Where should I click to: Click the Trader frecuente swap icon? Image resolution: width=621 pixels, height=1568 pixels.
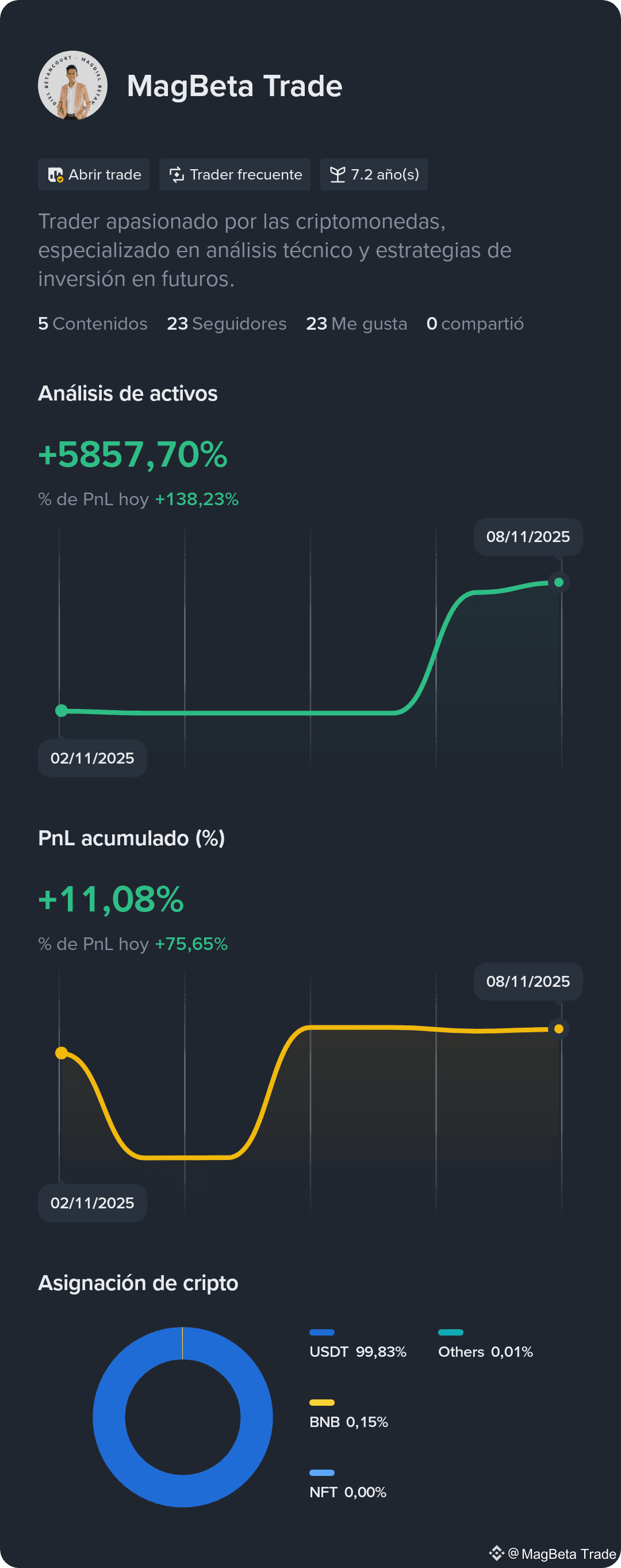click(177, 175)
